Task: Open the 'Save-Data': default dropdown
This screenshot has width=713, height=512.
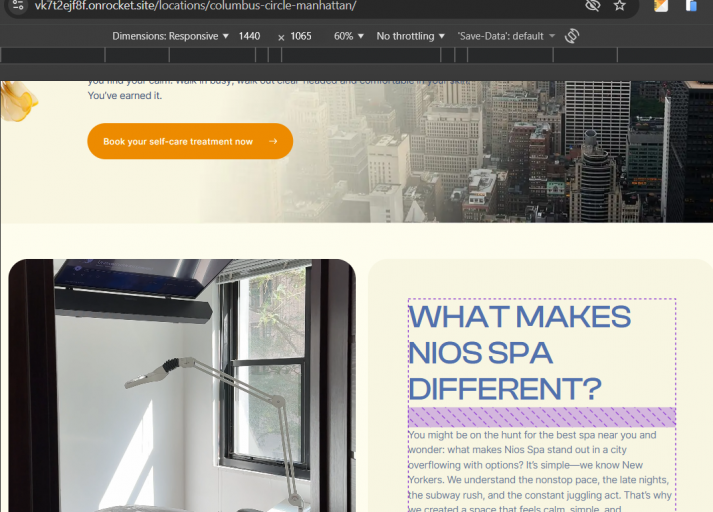Action: pos(506,36)
